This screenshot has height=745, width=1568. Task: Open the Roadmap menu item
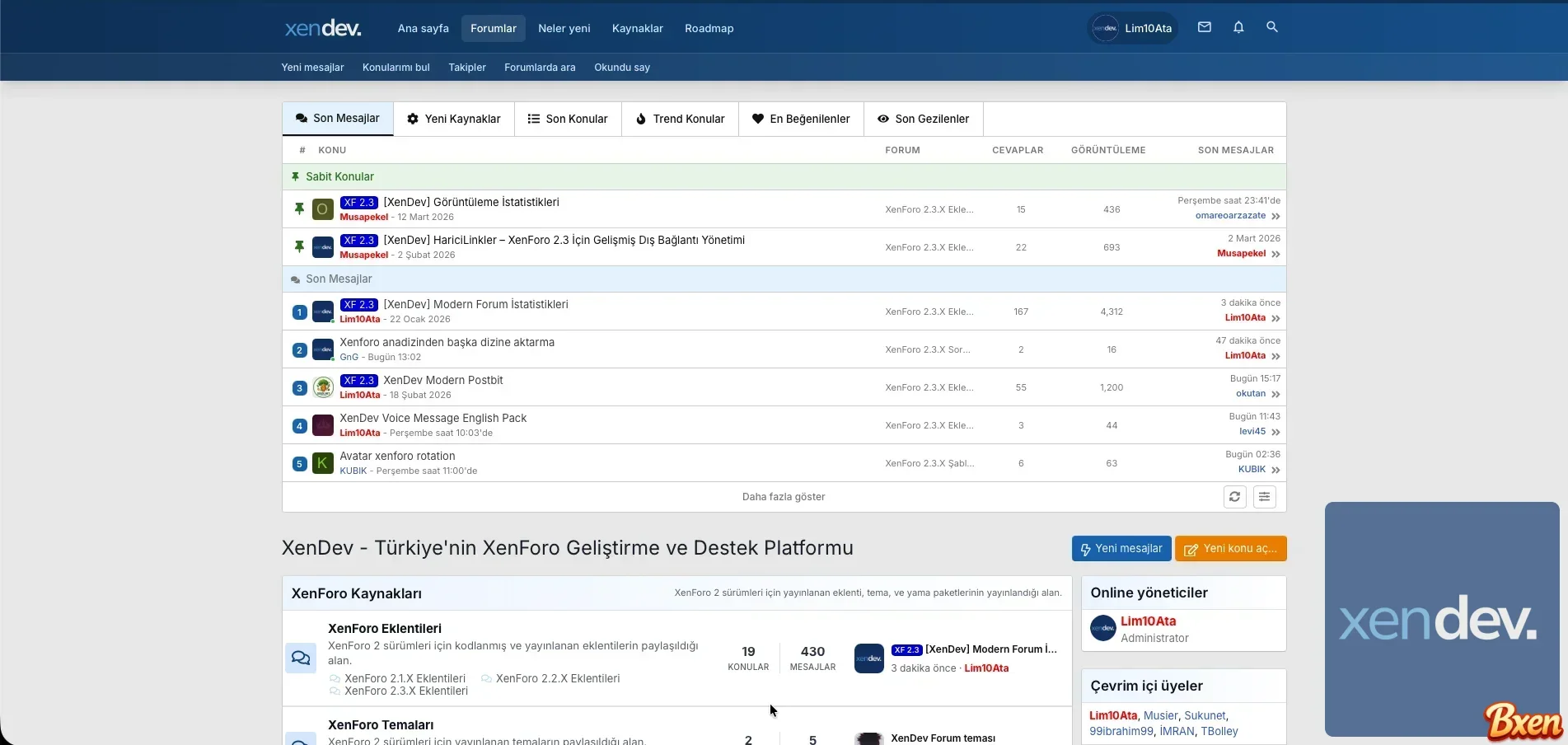709,28
